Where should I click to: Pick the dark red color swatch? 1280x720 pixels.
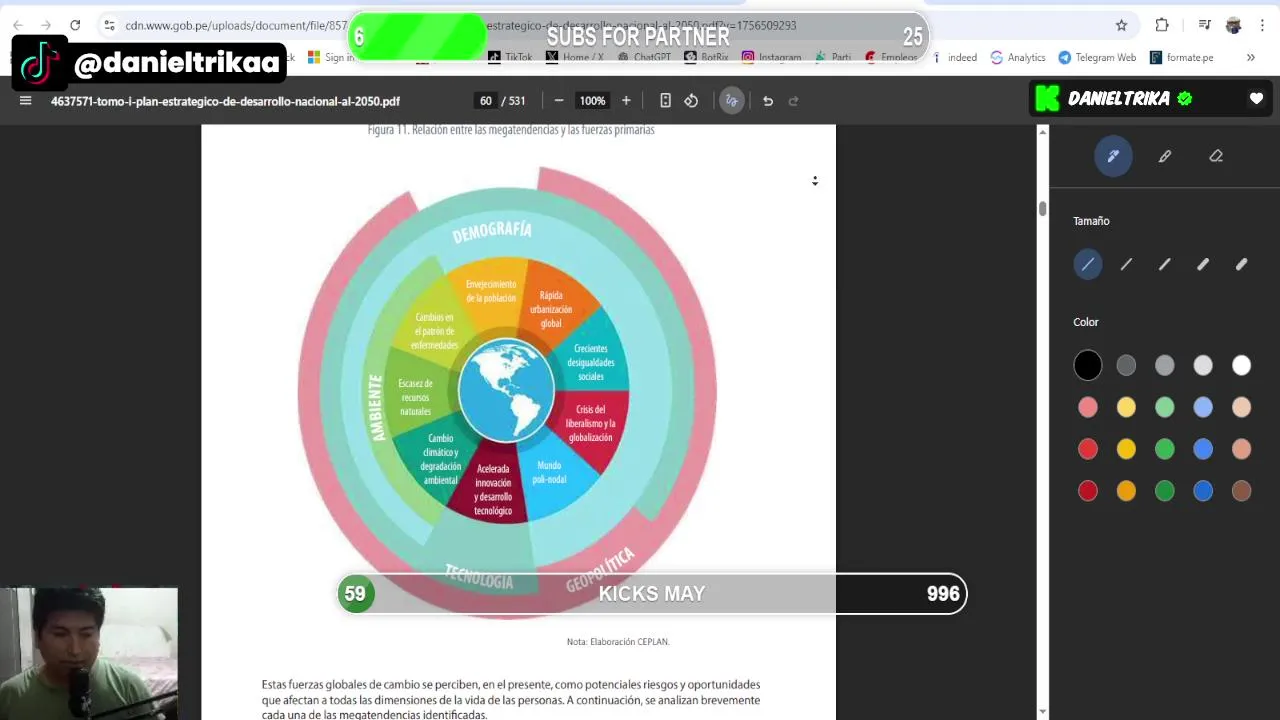pyautogui.click(x=1088, y=491)
